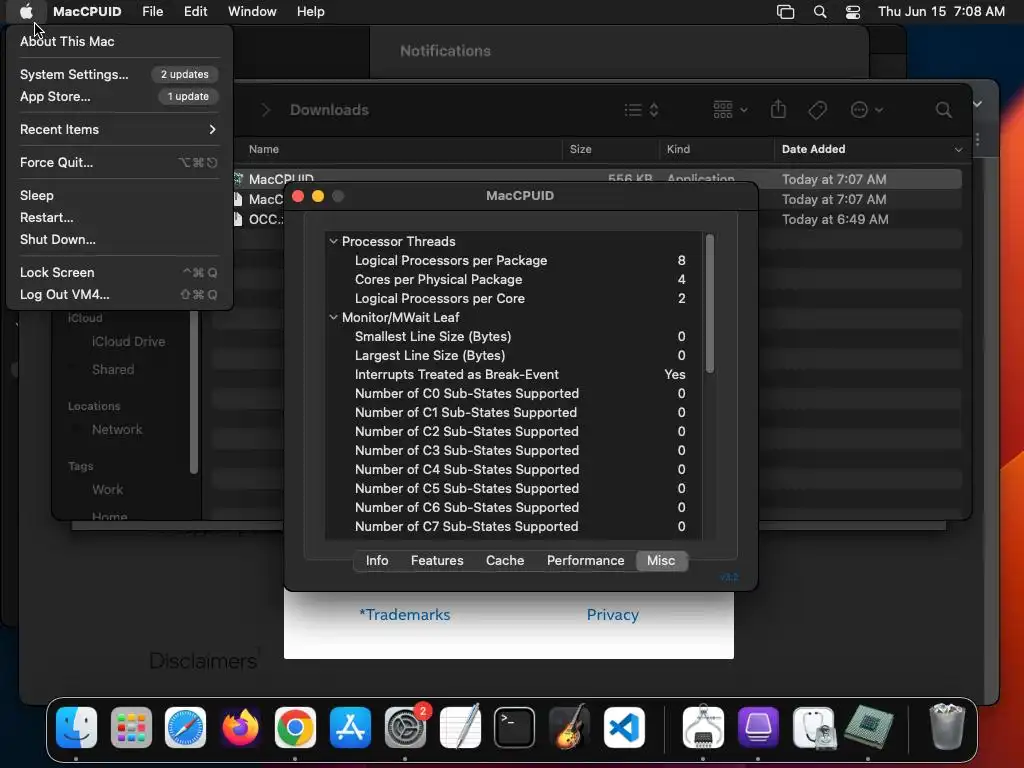The height and width of the screenshot is (768, 1024).
Task: Open System Settings Dock icon with badge
Action: point(405,727)
